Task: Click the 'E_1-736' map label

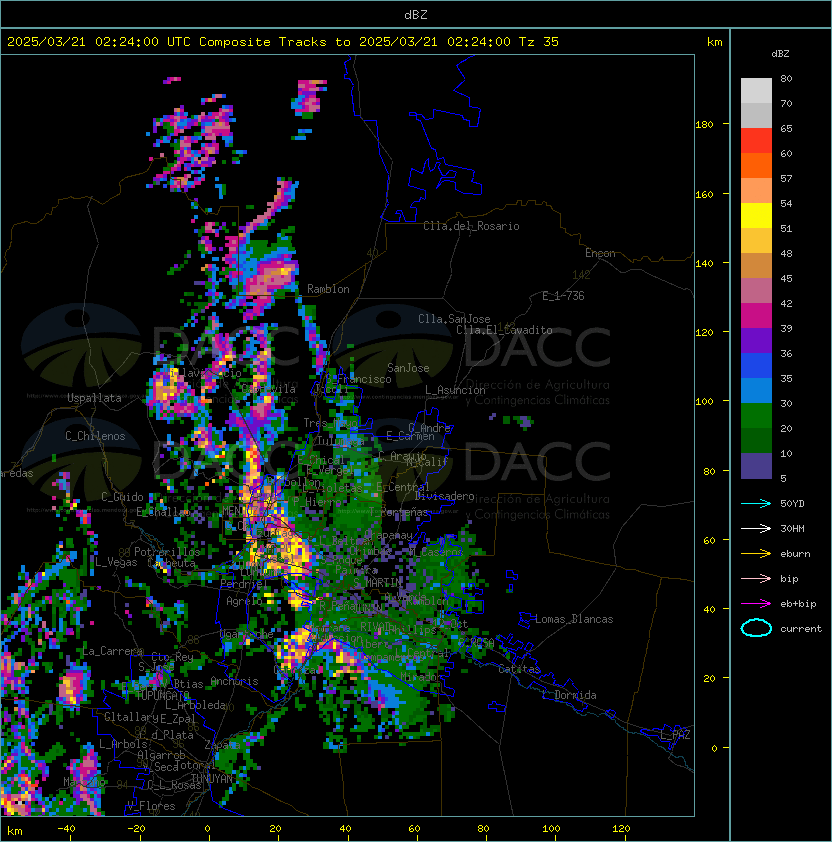Action: click(563, 296)
